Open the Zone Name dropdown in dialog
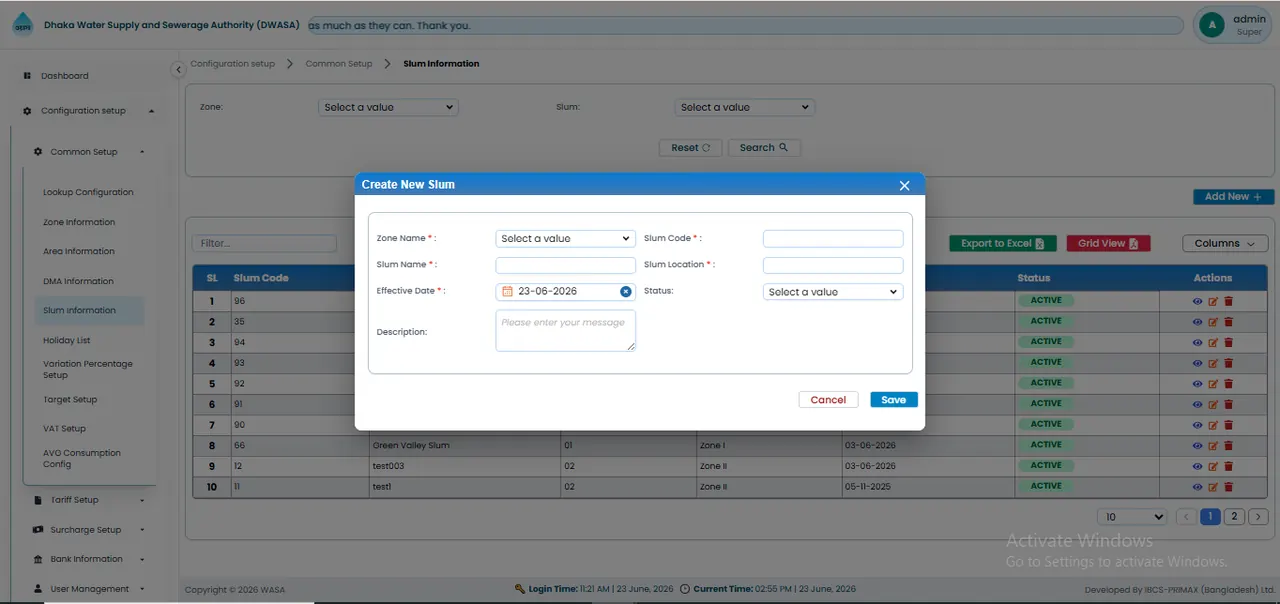This screenshot has height=604, width=1280. click(565, 239)
